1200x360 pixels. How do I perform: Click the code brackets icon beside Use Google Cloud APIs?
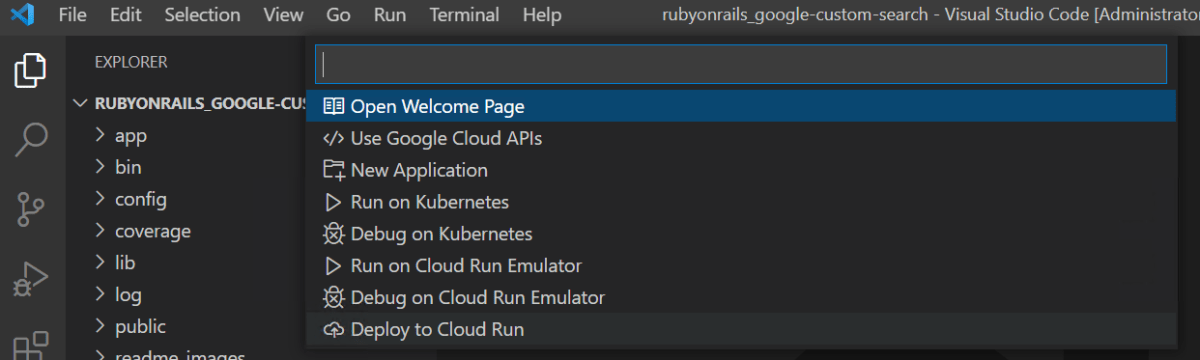(334, 138)
